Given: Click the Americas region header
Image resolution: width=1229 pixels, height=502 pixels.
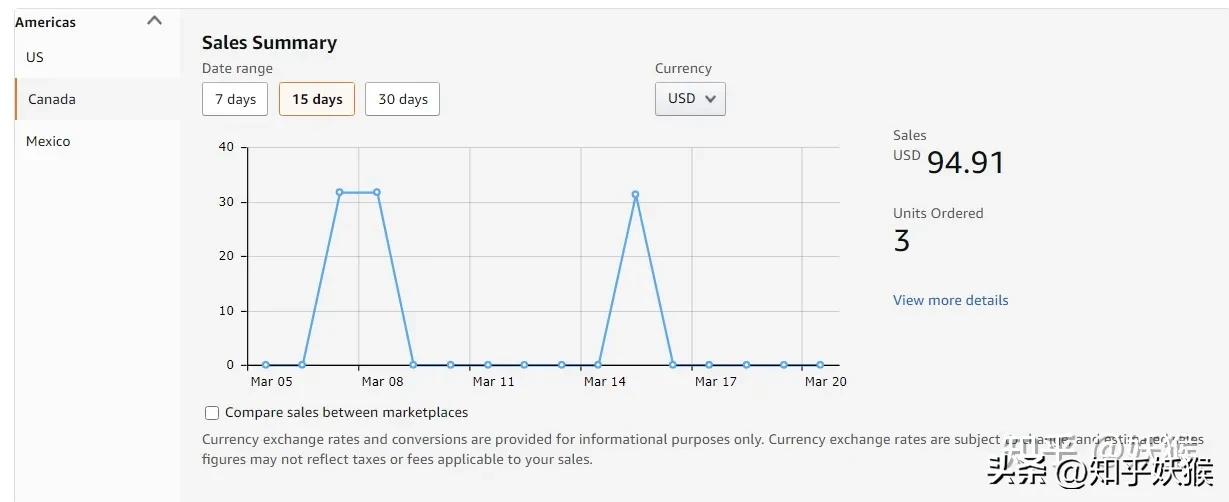Looking at the screenshot, I should (x=46, y=22).
